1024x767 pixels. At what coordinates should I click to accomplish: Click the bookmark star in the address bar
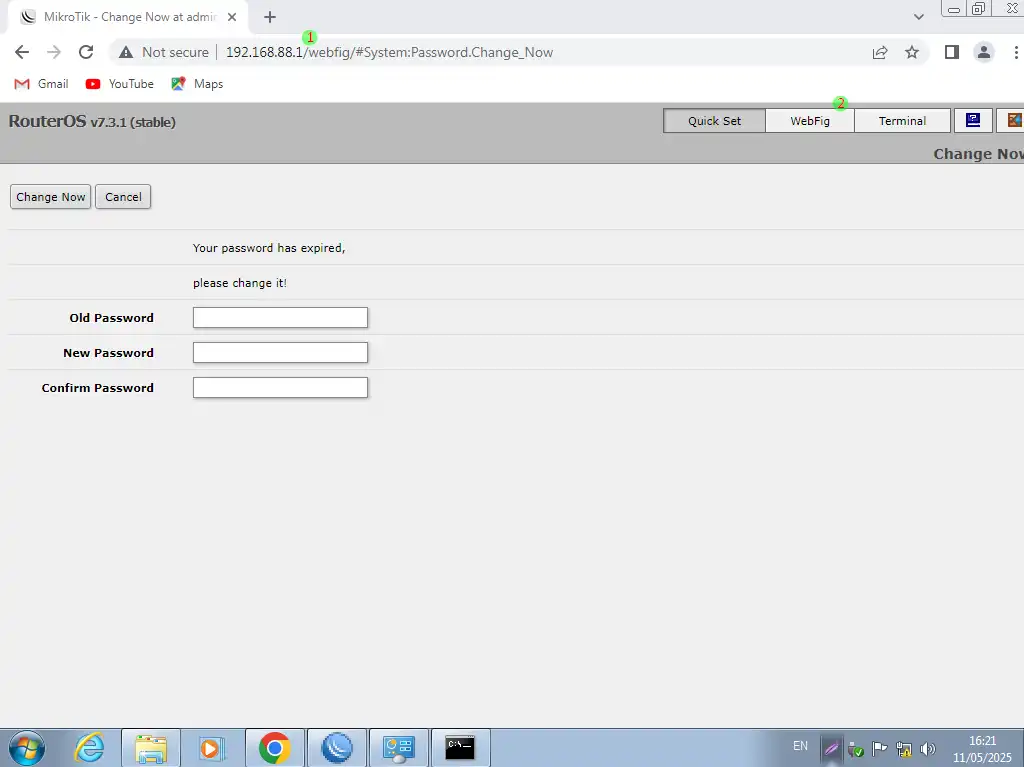point(912,52)
